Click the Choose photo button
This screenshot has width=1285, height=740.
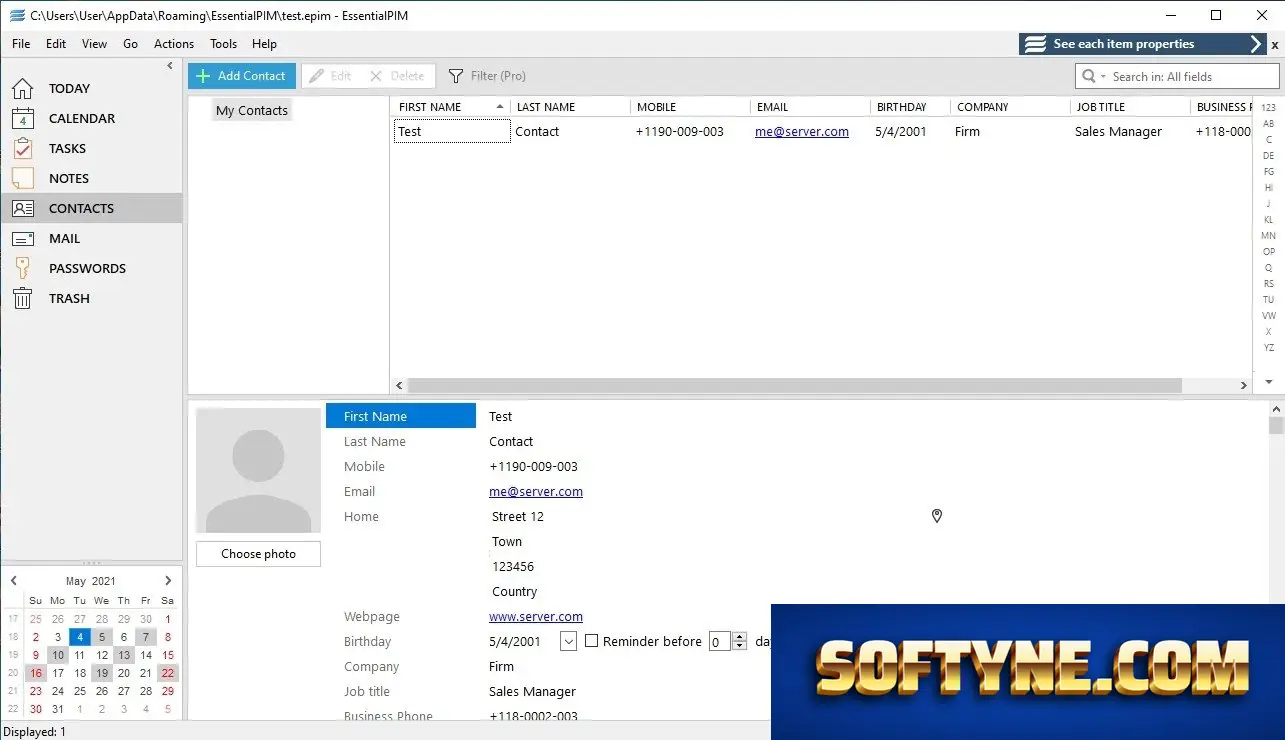(x=258, y=554)
